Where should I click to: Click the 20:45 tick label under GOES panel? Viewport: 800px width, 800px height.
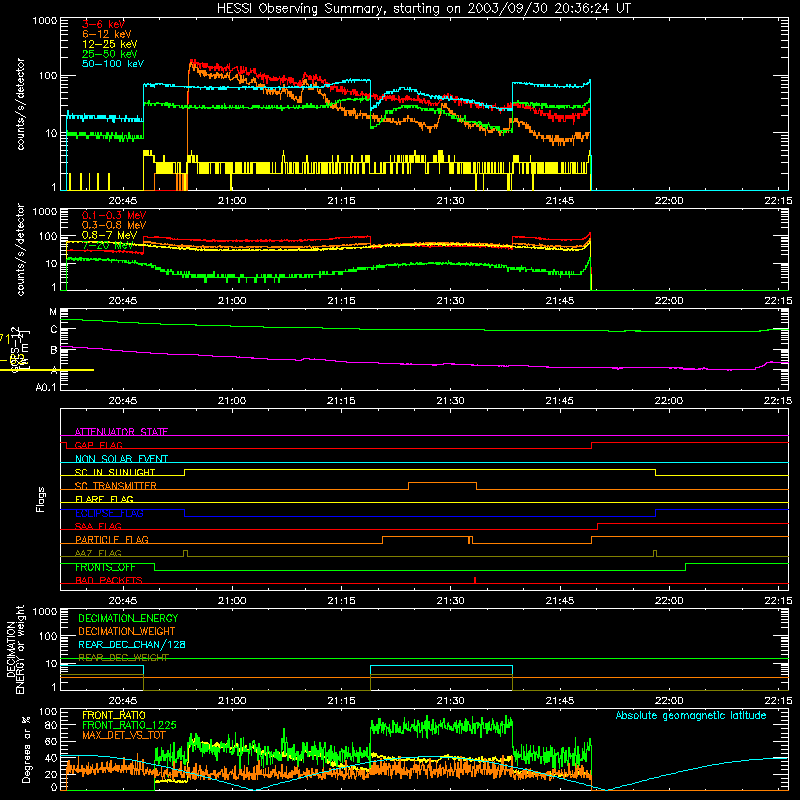[123, 401]
